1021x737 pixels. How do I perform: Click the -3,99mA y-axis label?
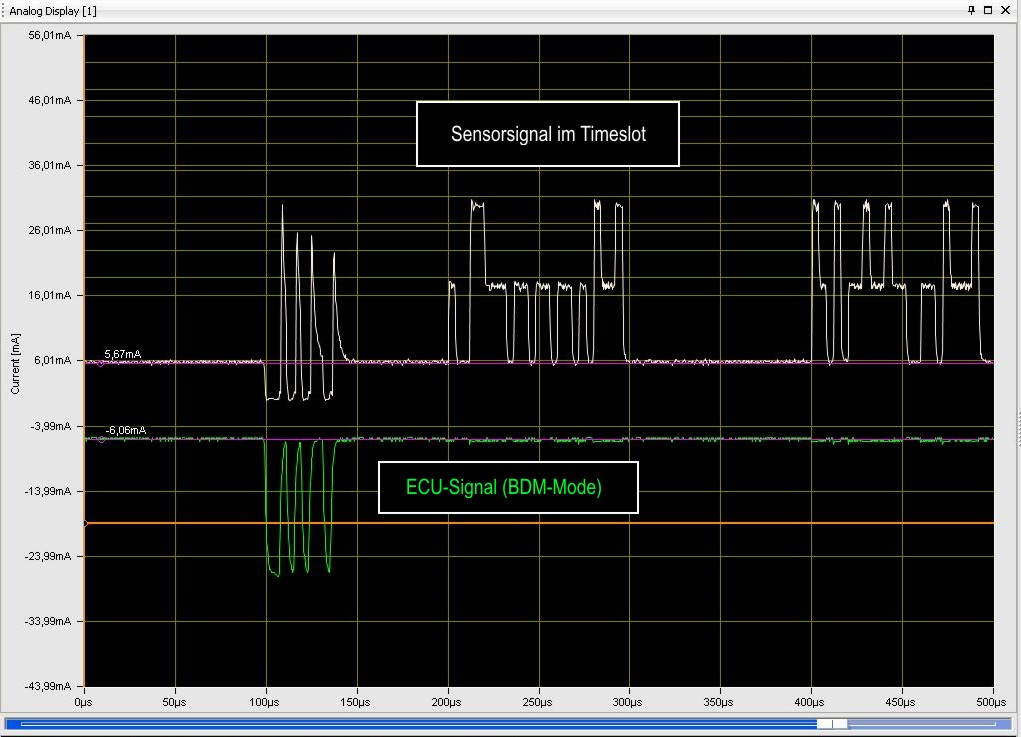click(51, 426)
